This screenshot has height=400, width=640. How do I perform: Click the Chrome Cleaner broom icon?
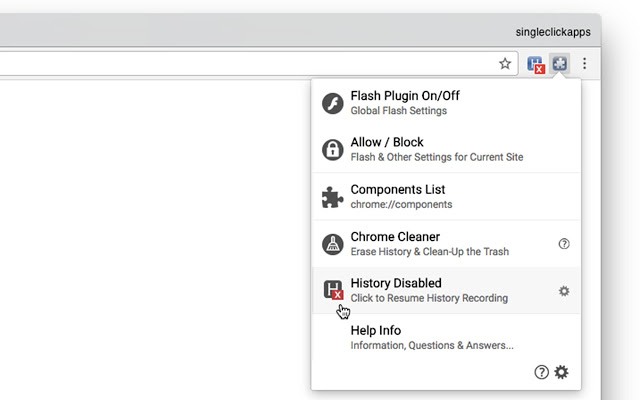pos(333,244)
